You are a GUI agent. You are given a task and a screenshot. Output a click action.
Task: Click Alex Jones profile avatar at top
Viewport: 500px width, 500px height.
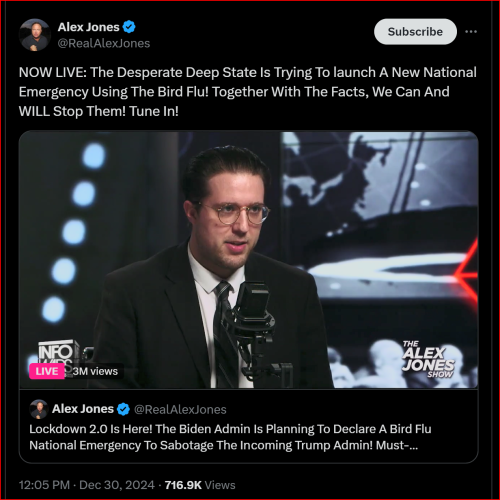(x=35, y=35)
